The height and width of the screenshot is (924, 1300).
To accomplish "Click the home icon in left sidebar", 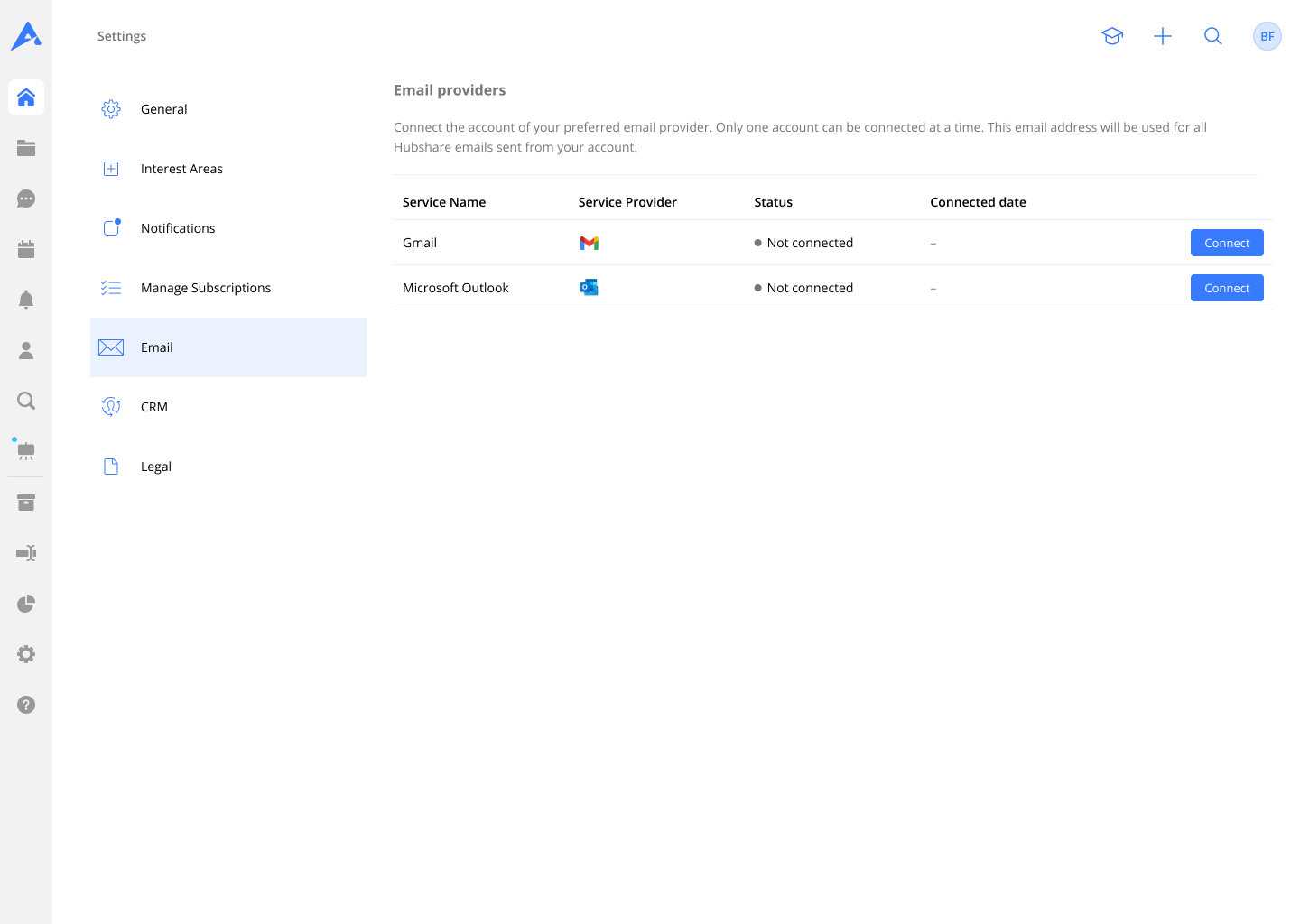I will click(26, 97).
